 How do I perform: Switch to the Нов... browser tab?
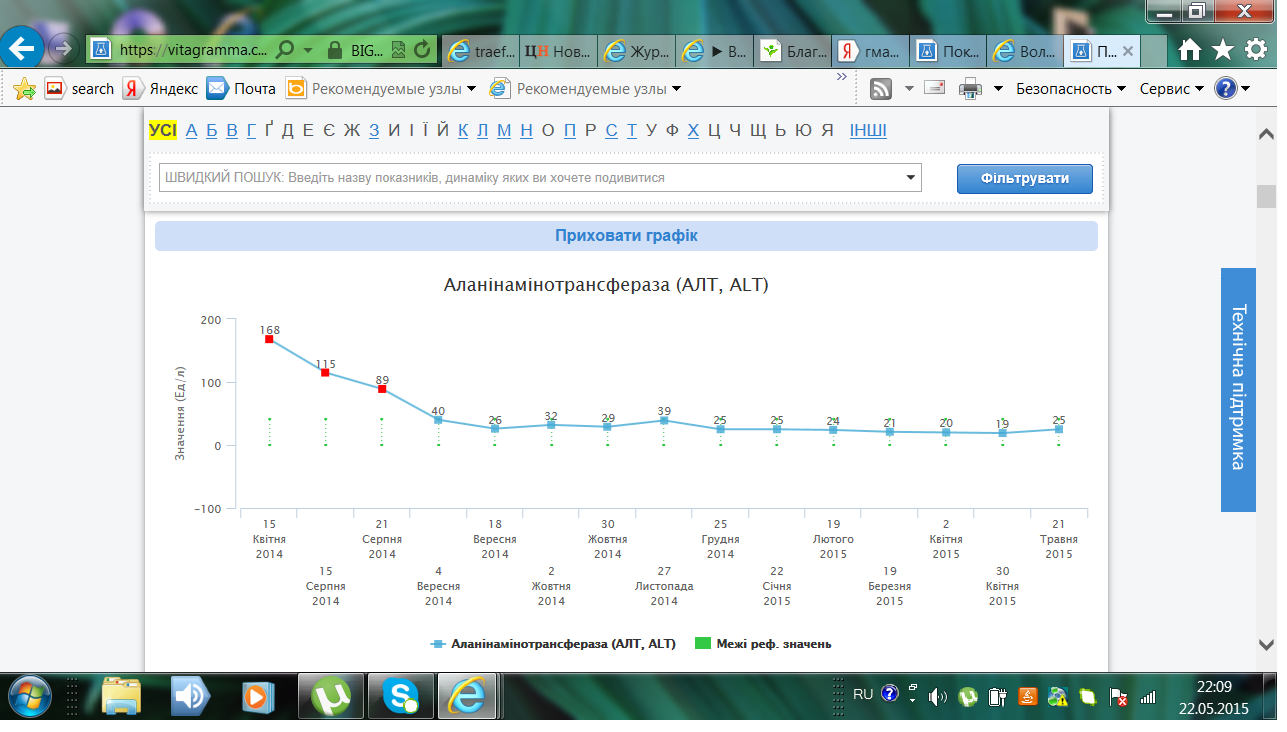click(559, 50)
